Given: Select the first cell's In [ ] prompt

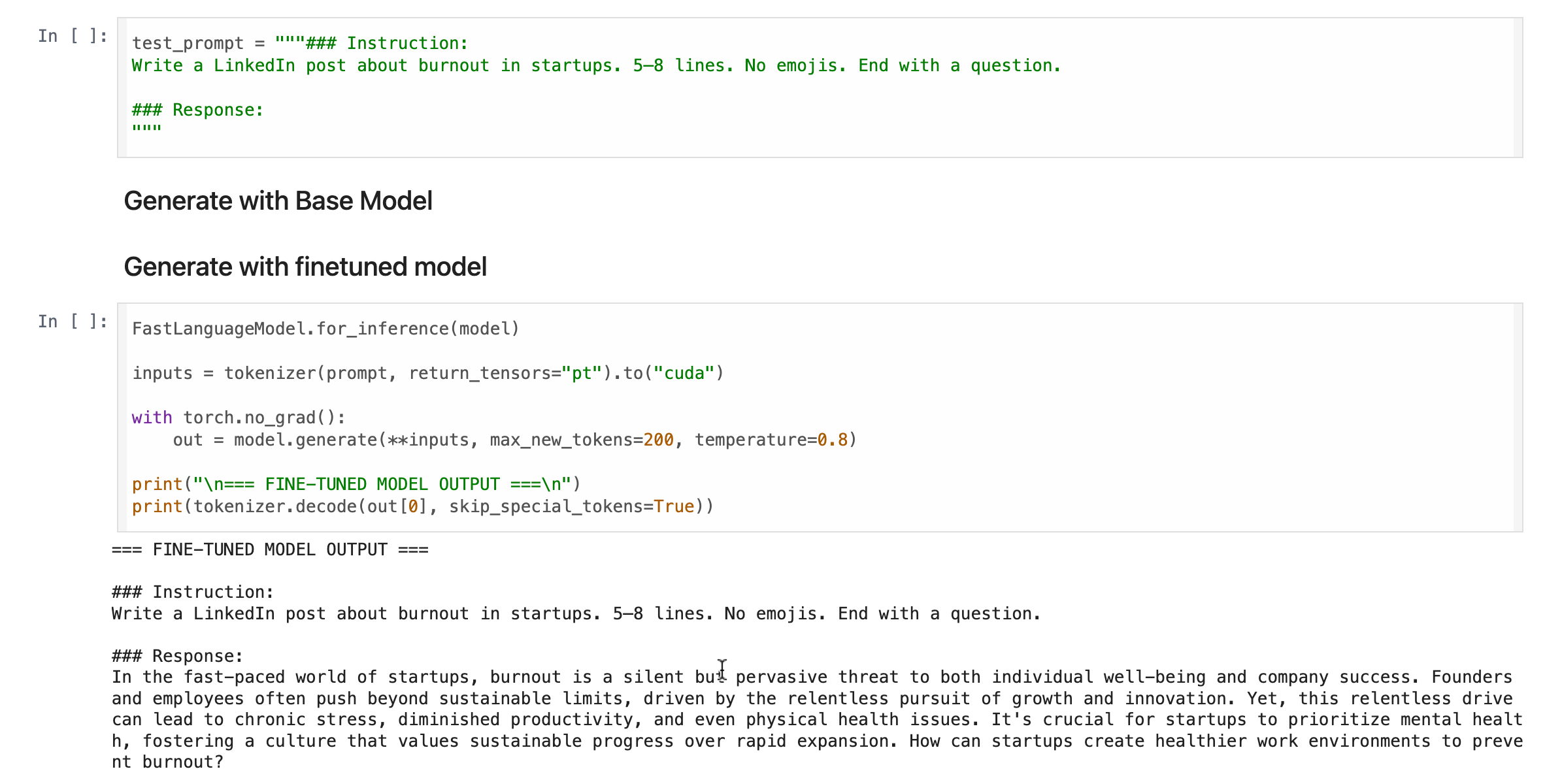Looking at the screenshot, I should [x=73, y=36].
